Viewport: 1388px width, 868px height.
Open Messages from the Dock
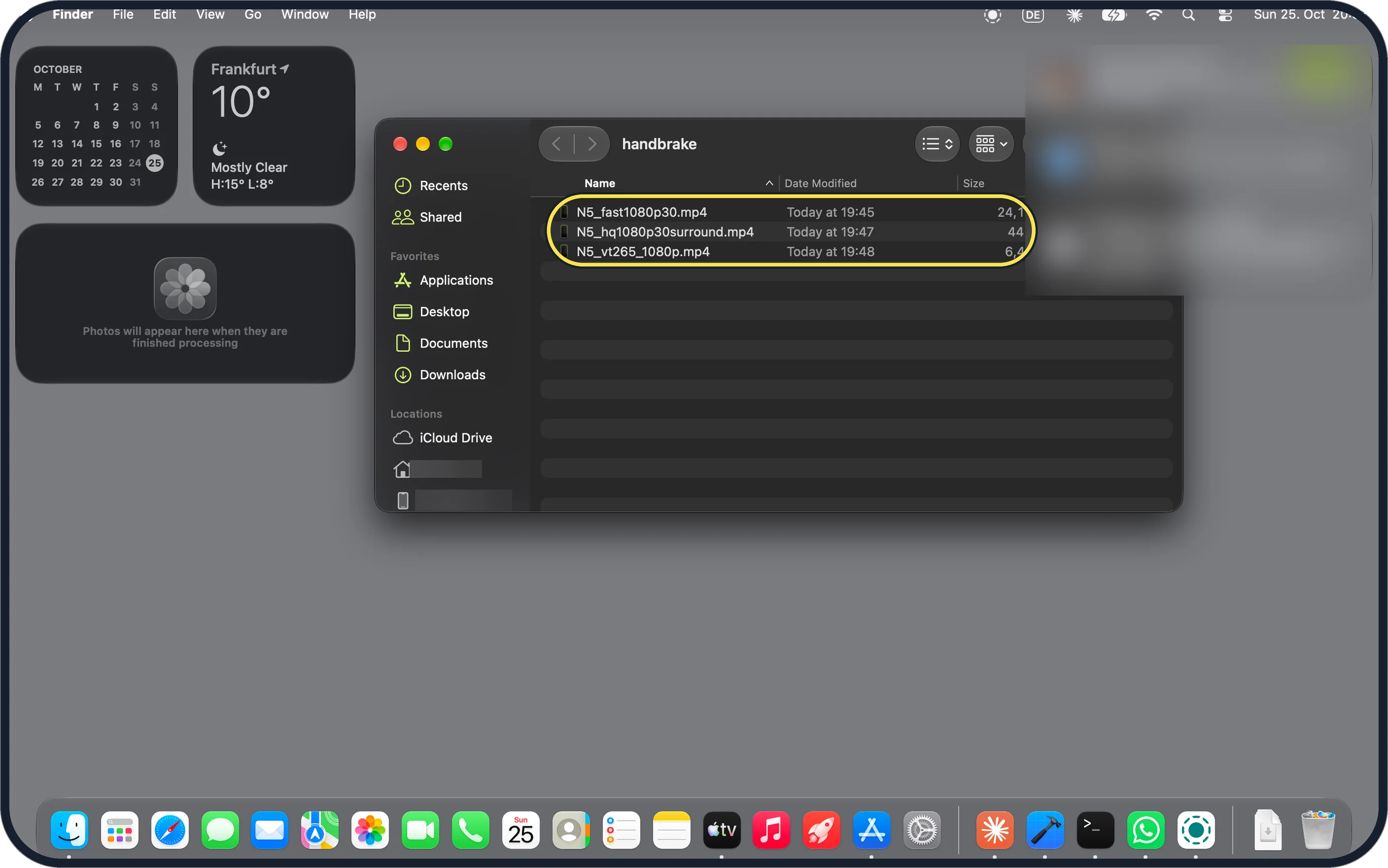pos(220,830)
